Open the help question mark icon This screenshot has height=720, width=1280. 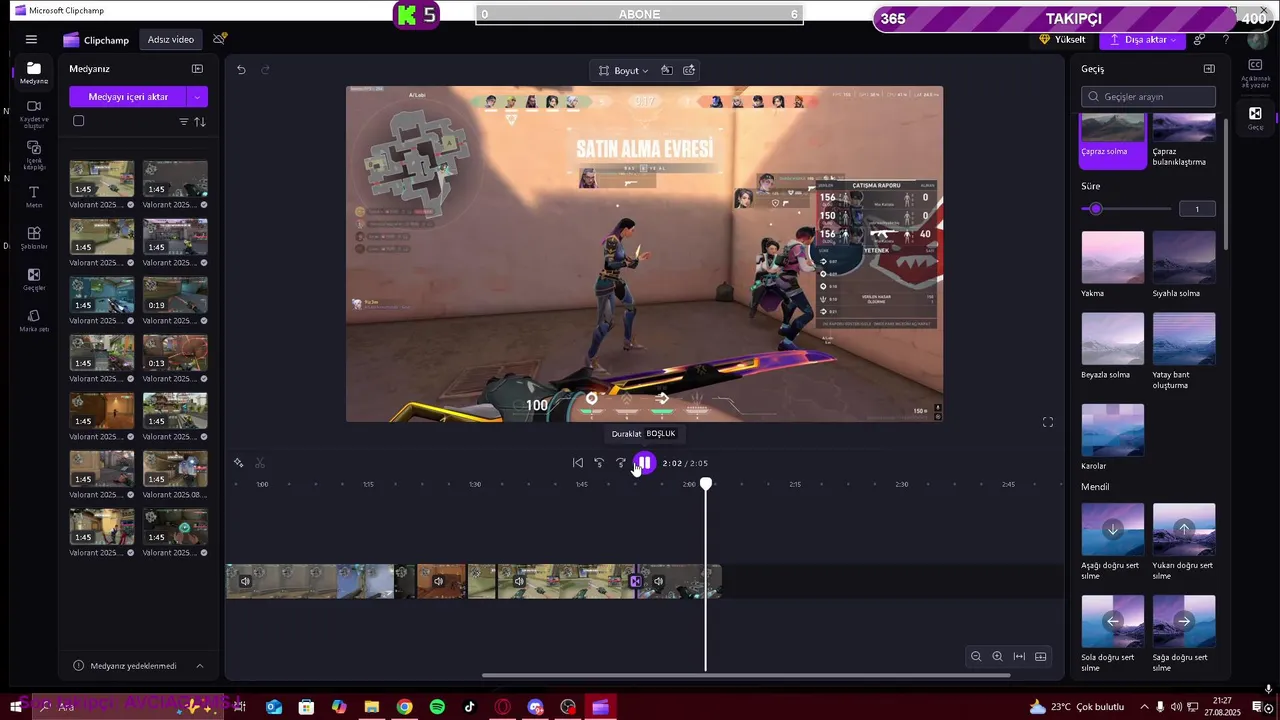point(1226,40)
